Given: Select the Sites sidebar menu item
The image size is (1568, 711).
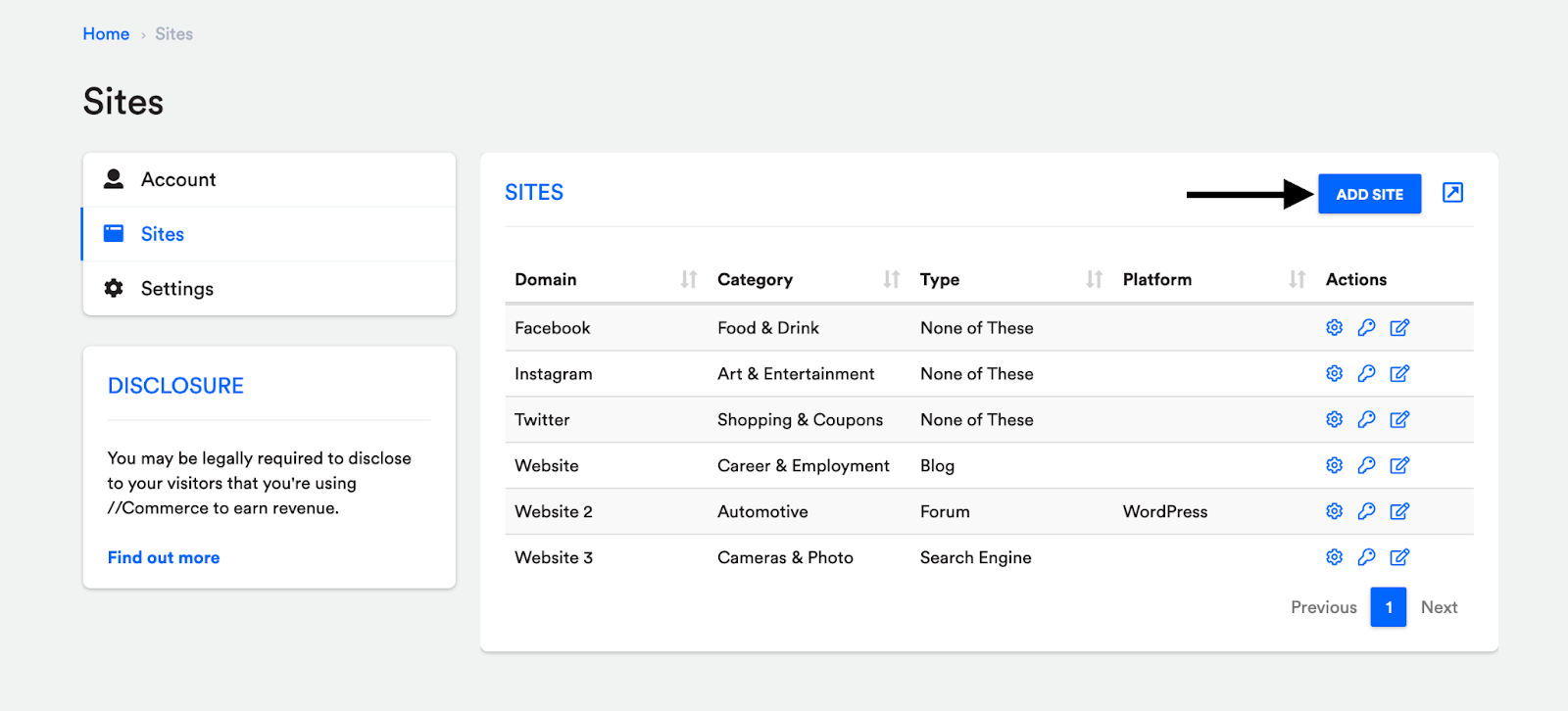Looking at the screenshot, I should click(163, 234).
